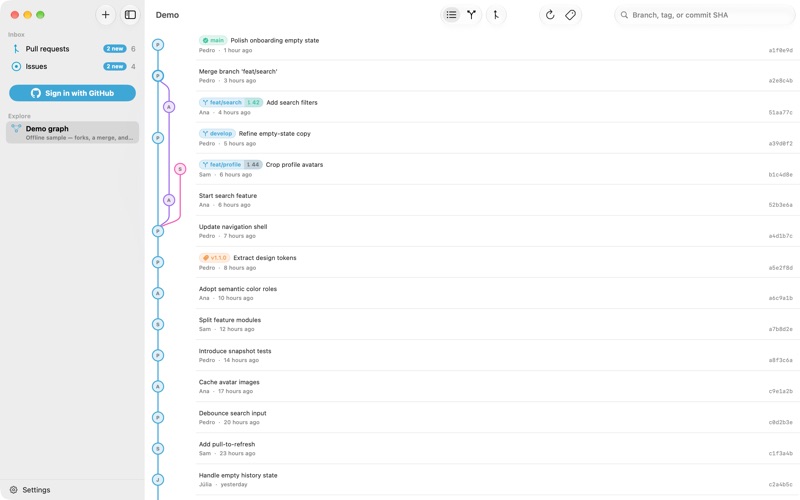
Task: Click the develop branch badge
Action: pos(217,133)
